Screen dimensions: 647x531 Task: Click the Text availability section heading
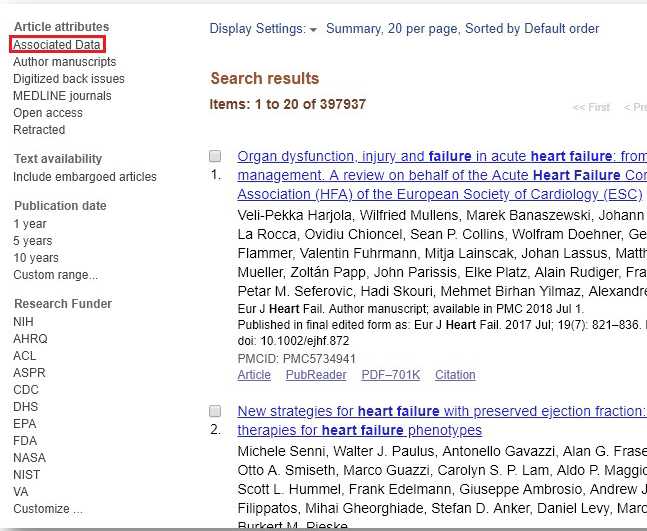coord(58,159)
